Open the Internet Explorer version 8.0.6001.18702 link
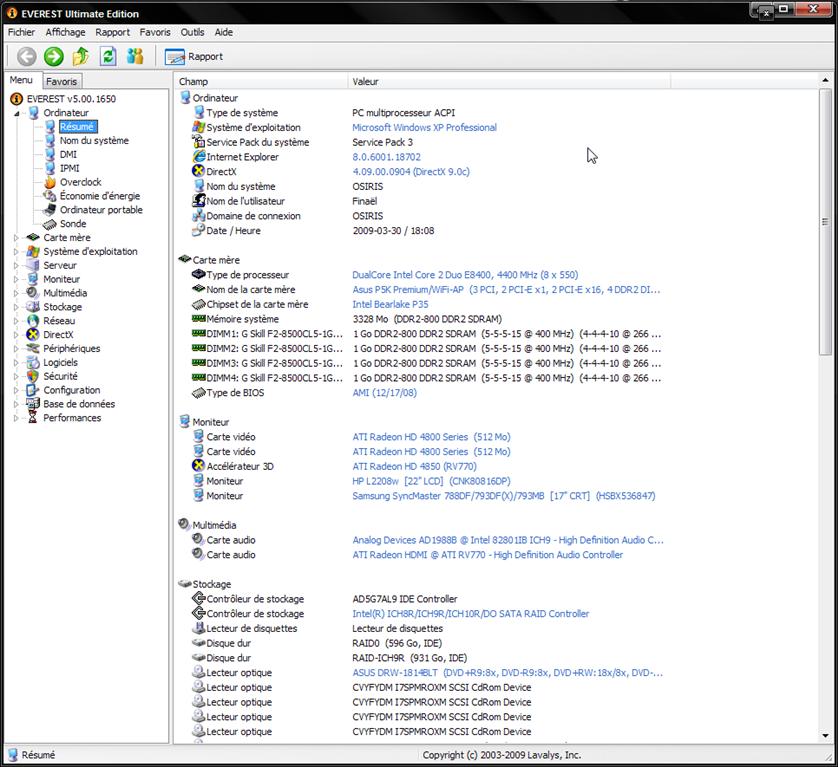This screenshot has height=767, width=838. point(386,157)
